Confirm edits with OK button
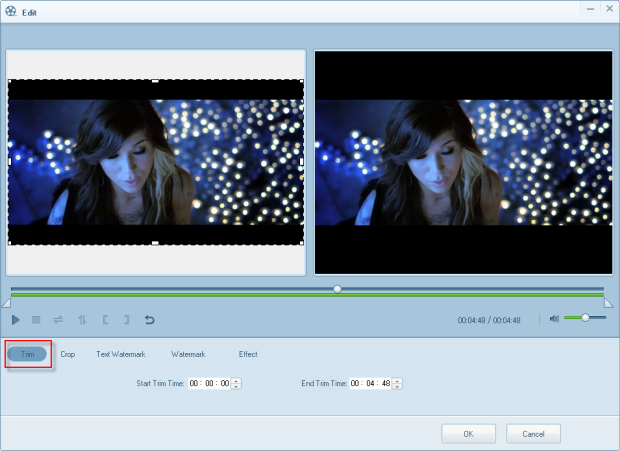 (x=469, y=434)
